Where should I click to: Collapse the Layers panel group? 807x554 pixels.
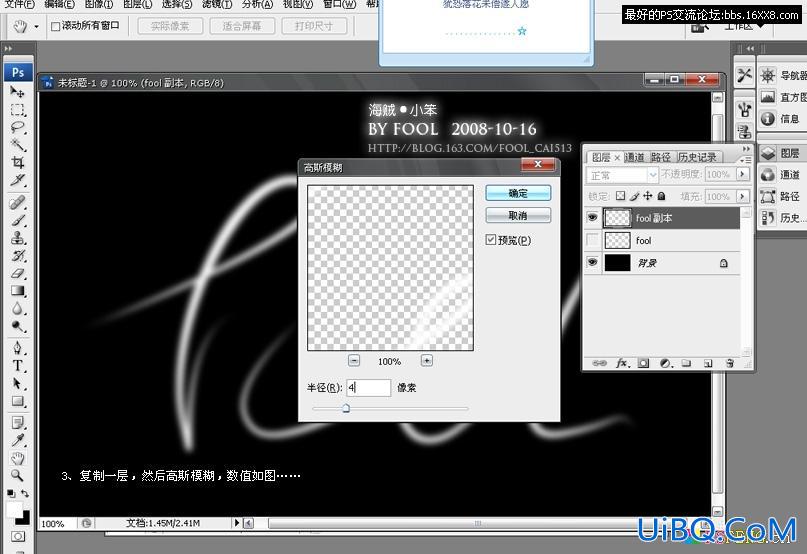746,148
